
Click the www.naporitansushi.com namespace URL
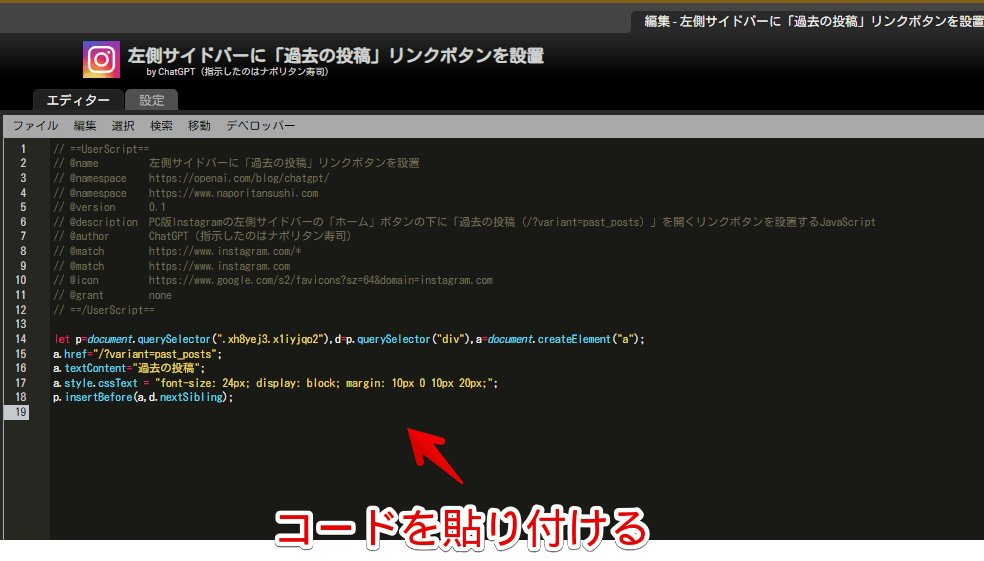(x=233, y=193)
